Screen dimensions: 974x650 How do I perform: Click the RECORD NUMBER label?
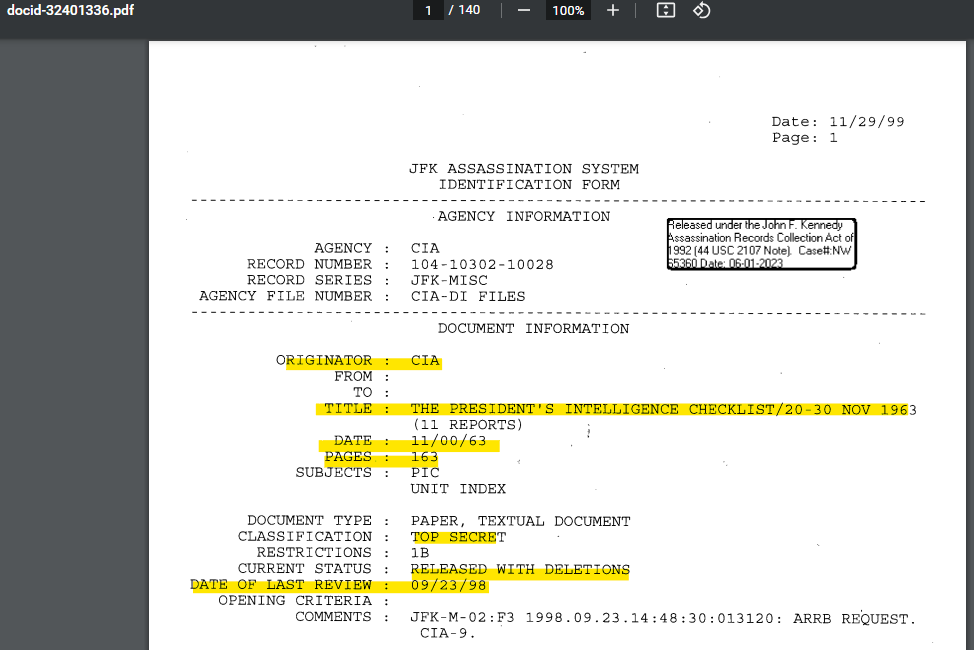pyautogui.click(x=309, y=265)
